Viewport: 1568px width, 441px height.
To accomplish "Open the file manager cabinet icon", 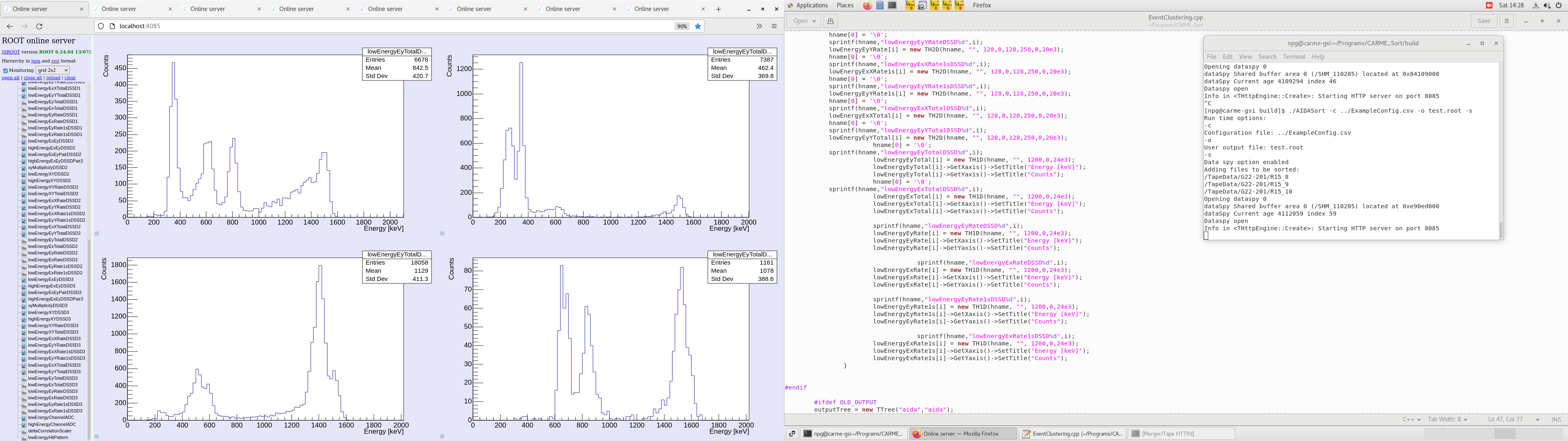I will (880, 5).
